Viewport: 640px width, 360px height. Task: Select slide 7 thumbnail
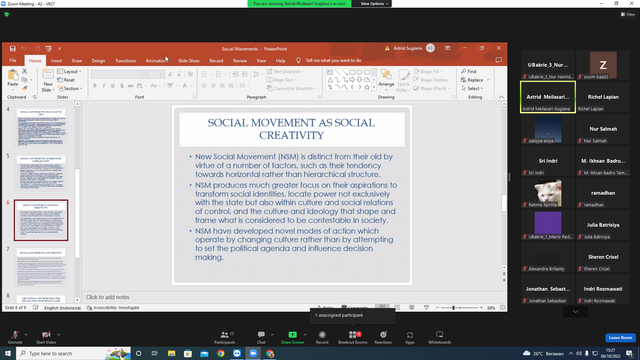tap(41, 267)
